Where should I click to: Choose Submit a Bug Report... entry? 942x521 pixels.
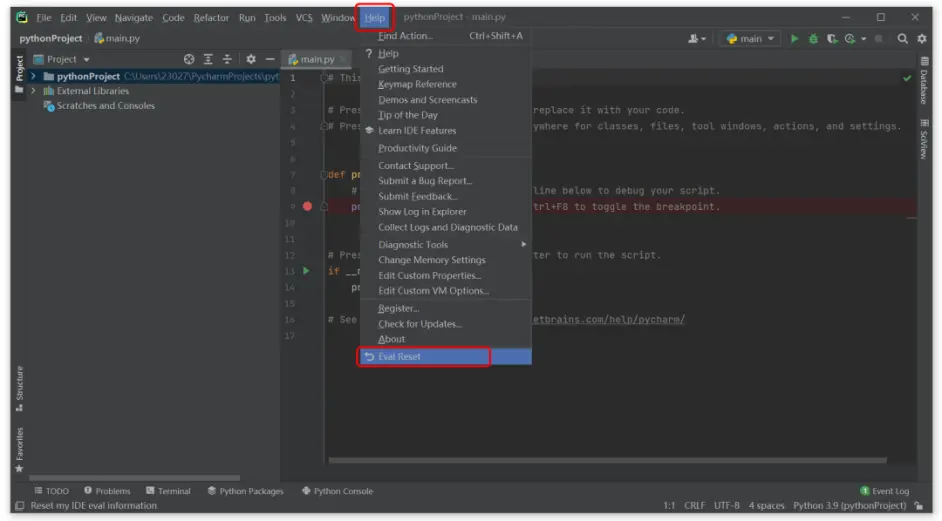pos(446,181)
